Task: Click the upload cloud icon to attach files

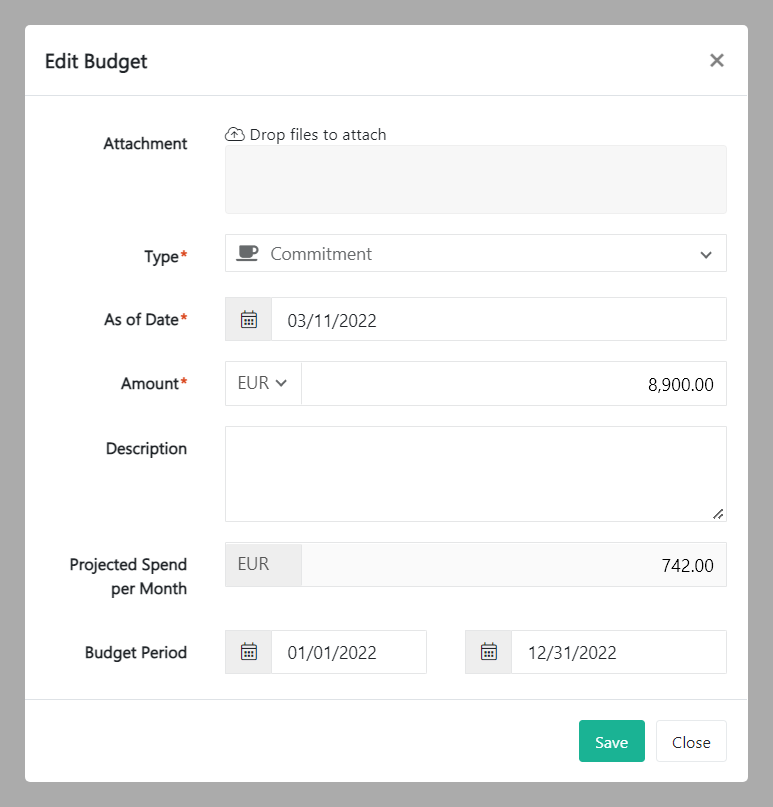Action: [235, 133]
